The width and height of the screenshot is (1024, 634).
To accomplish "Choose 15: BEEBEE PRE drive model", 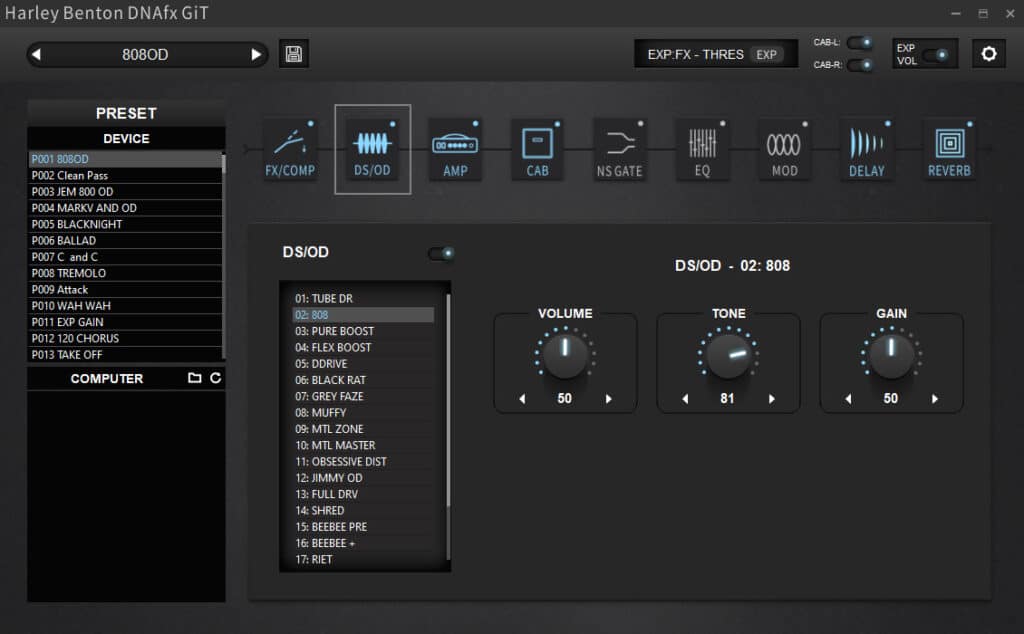I will 363,527.
